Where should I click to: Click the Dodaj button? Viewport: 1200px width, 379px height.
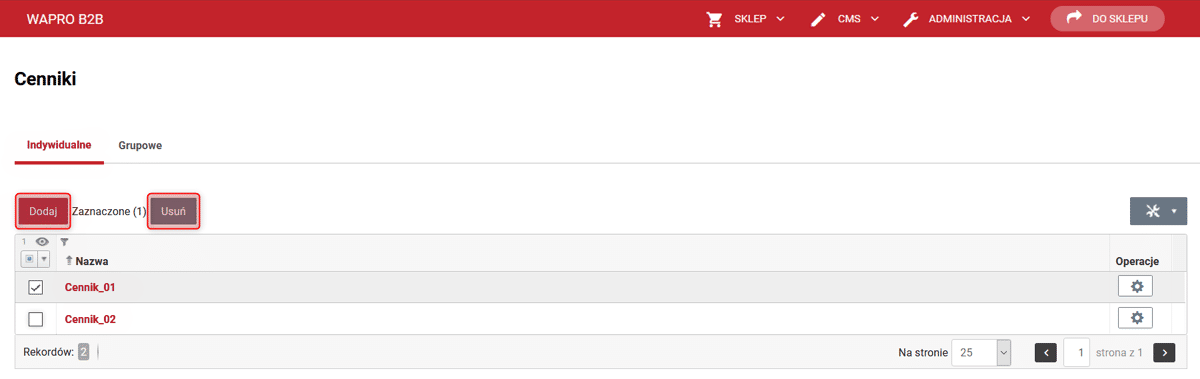[43, 211]
